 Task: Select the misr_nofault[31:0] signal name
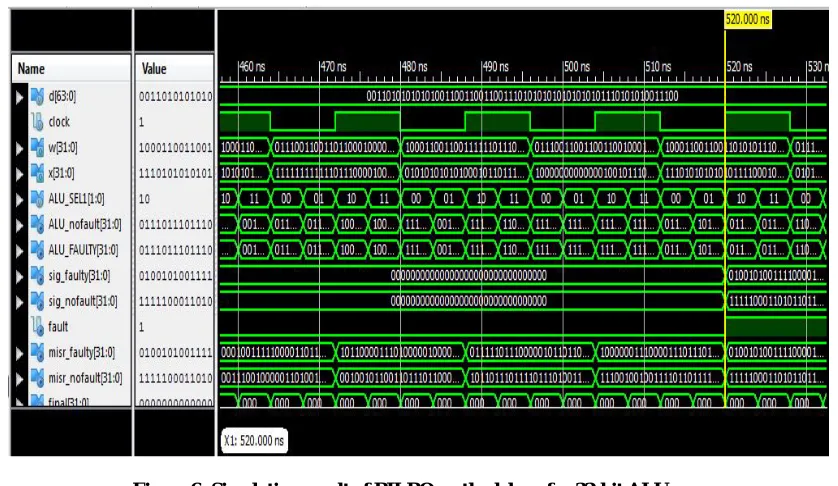pyautogui.click(x=85, y=378)
